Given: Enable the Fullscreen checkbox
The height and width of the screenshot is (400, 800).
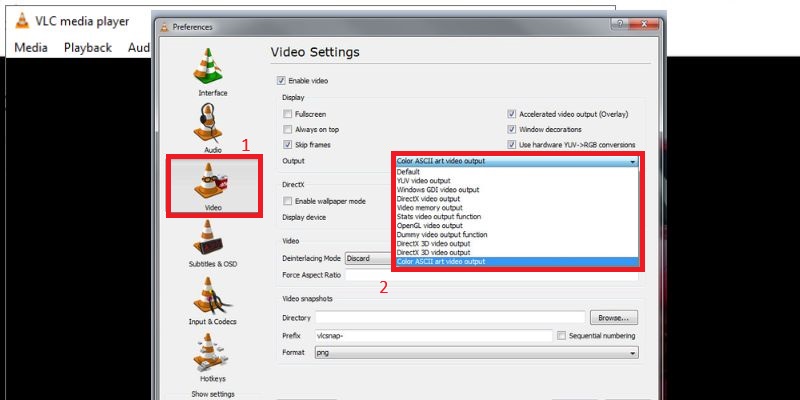Looking at the screenshot, I should [x=288, y=114].
